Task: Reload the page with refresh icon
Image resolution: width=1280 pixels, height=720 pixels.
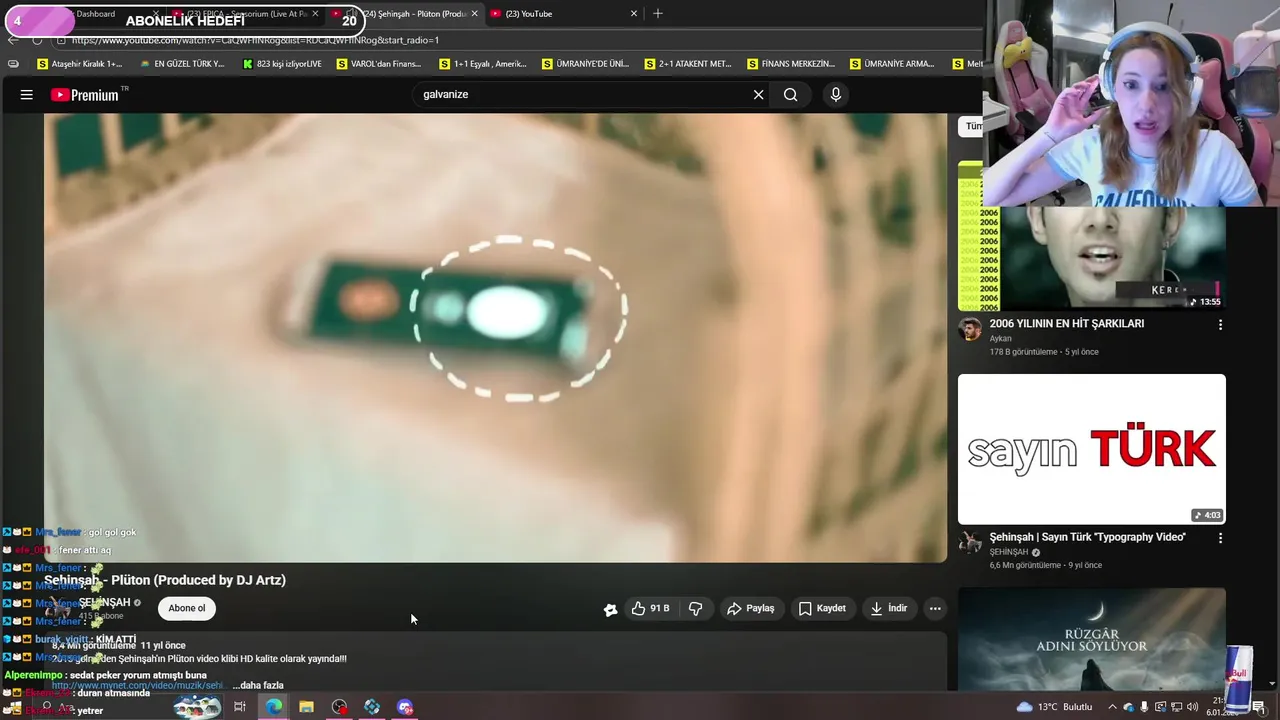Action: point(37,40)
